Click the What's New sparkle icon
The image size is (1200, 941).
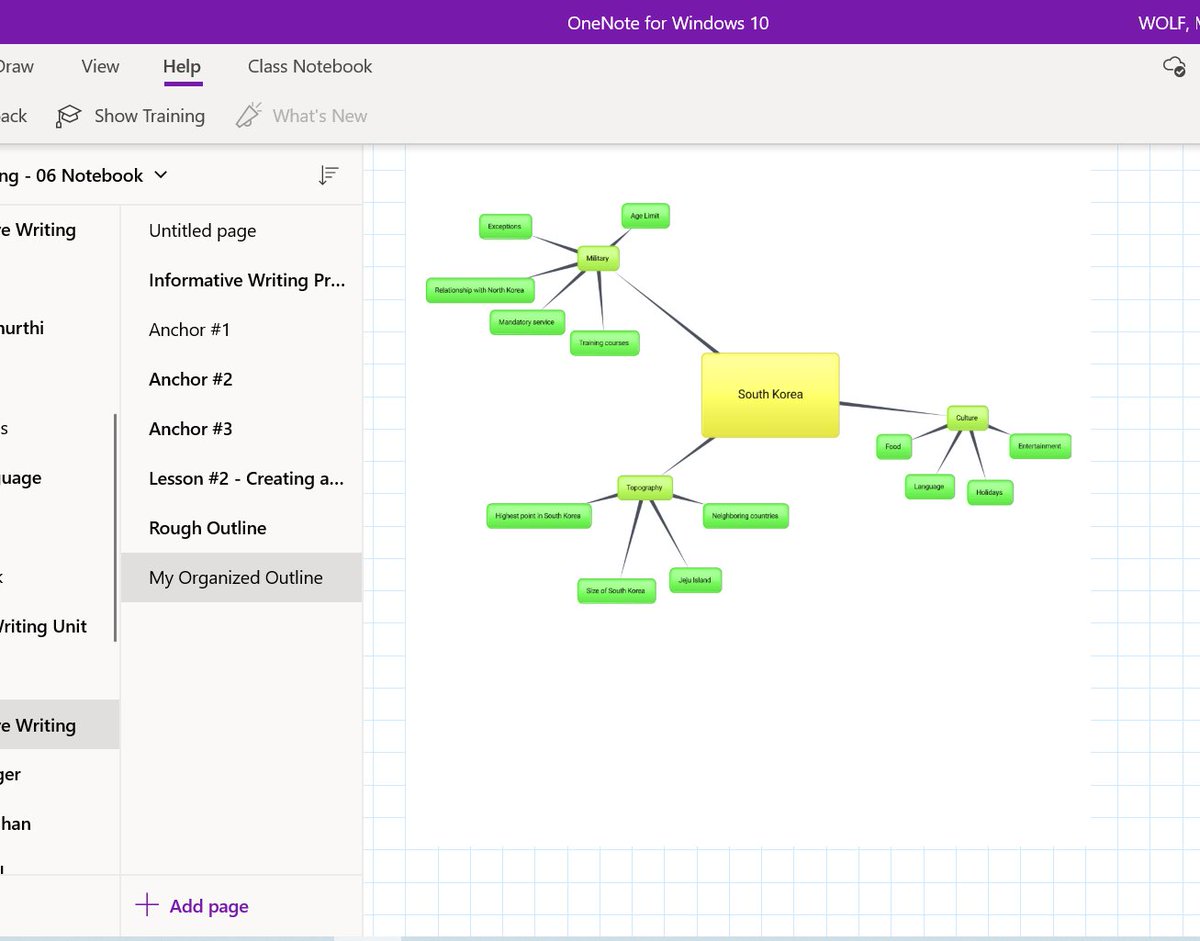[x=248, y=115]
